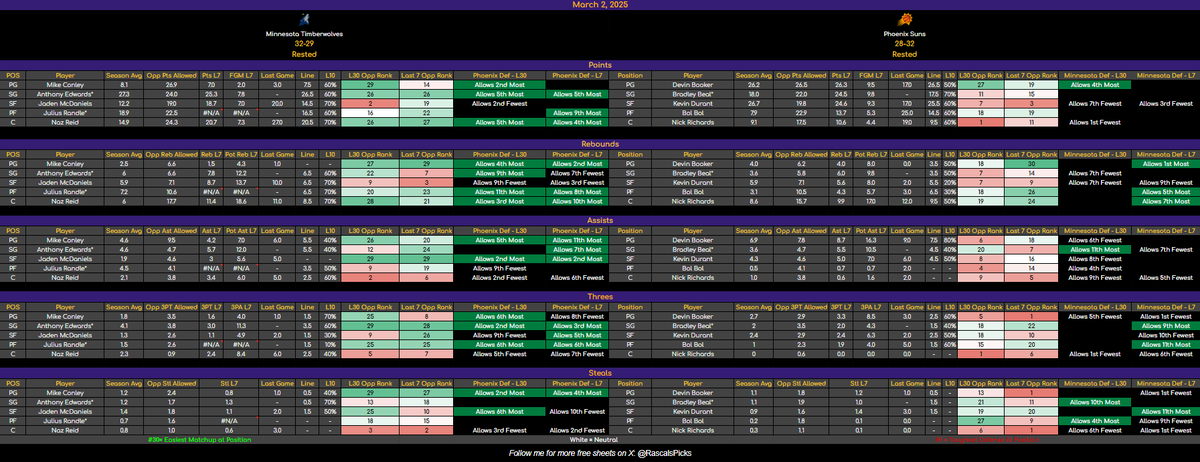Select the Points section banner

(x=600, y=65)
